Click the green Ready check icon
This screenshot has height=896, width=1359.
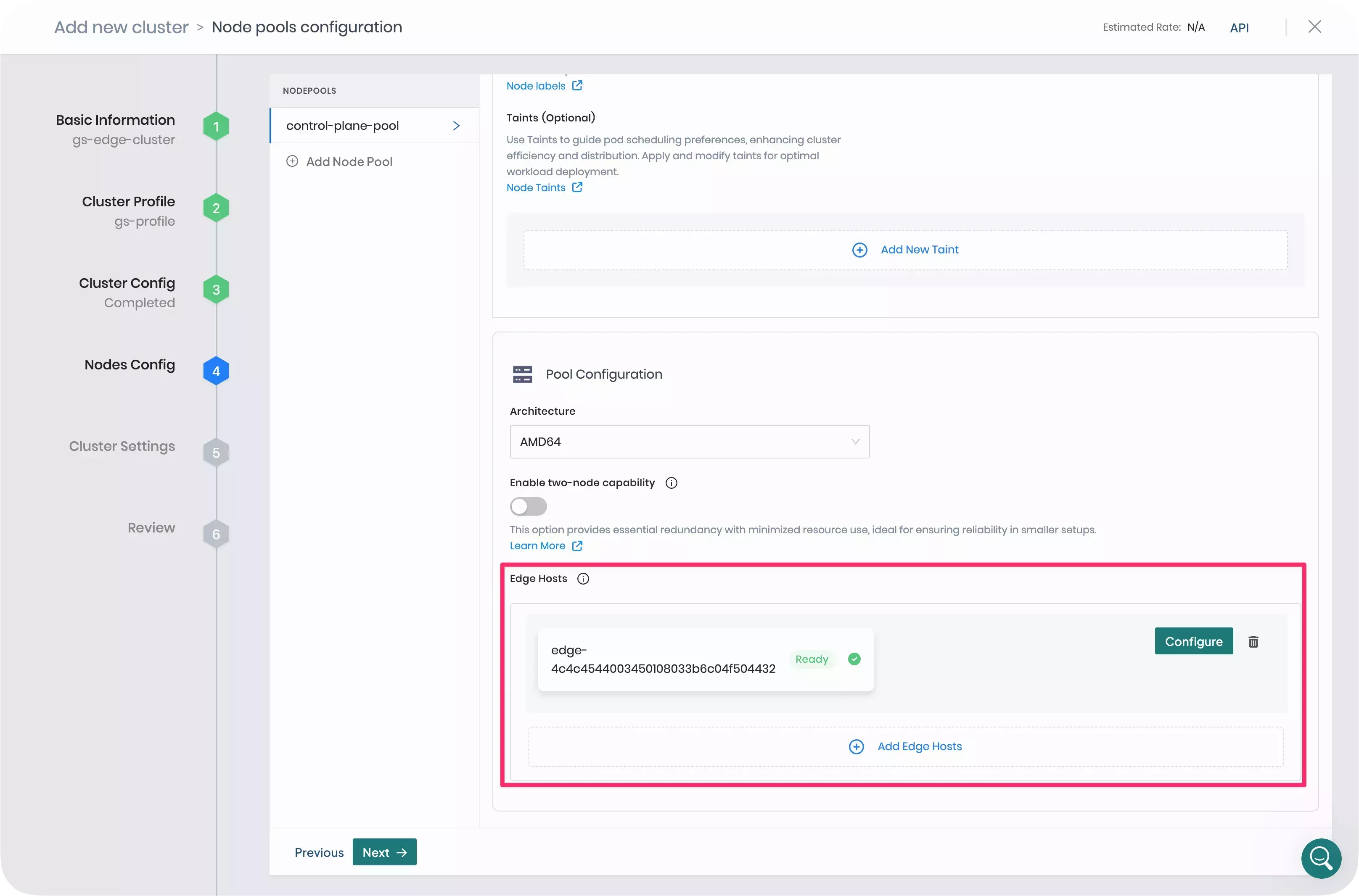tap(854, 659)
